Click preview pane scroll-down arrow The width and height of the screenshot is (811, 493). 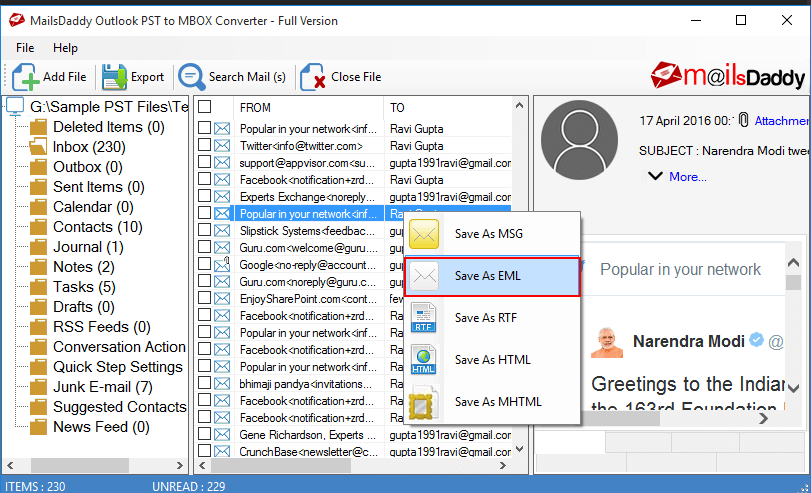pyautogui.click(x=793, y=388)
